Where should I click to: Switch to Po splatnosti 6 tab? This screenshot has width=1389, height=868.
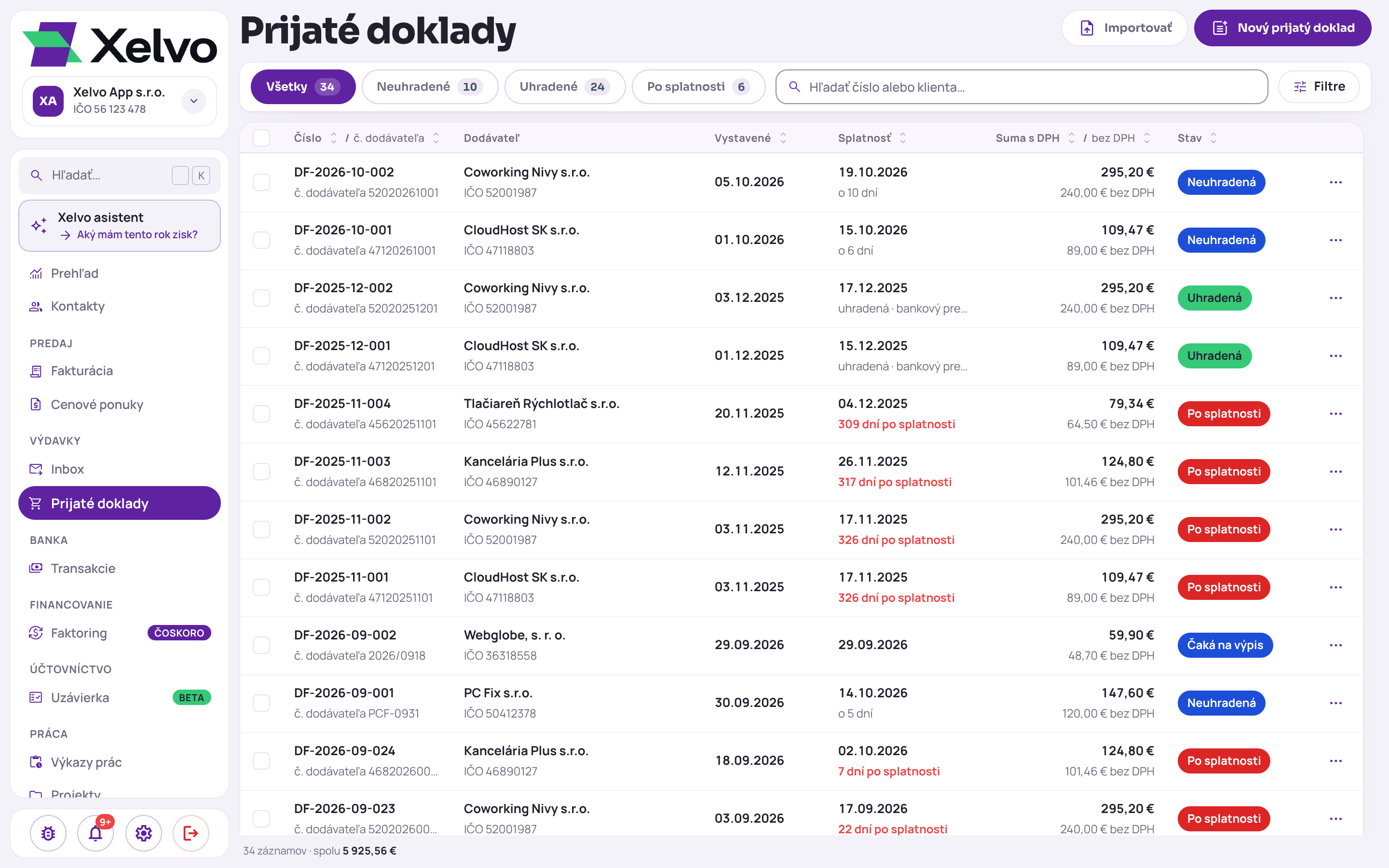tap(698, 87)
